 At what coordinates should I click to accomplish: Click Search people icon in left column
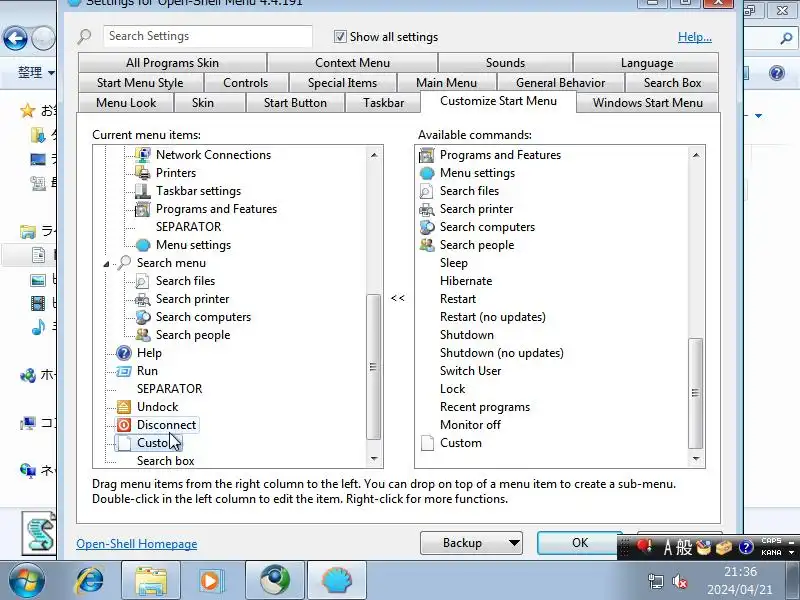143,335
